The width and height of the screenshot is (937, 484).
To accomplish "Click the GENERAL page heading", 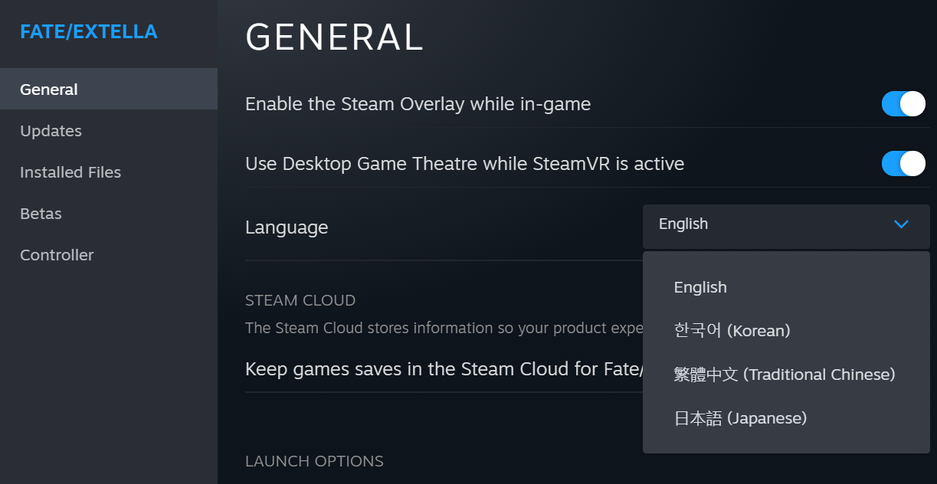I will [x=334, y=37].
